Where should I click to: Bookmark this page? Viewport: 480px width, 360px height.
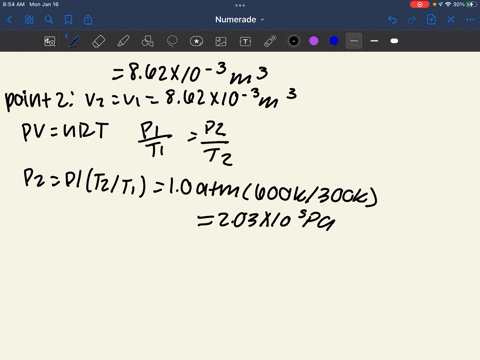pos(68,20)
